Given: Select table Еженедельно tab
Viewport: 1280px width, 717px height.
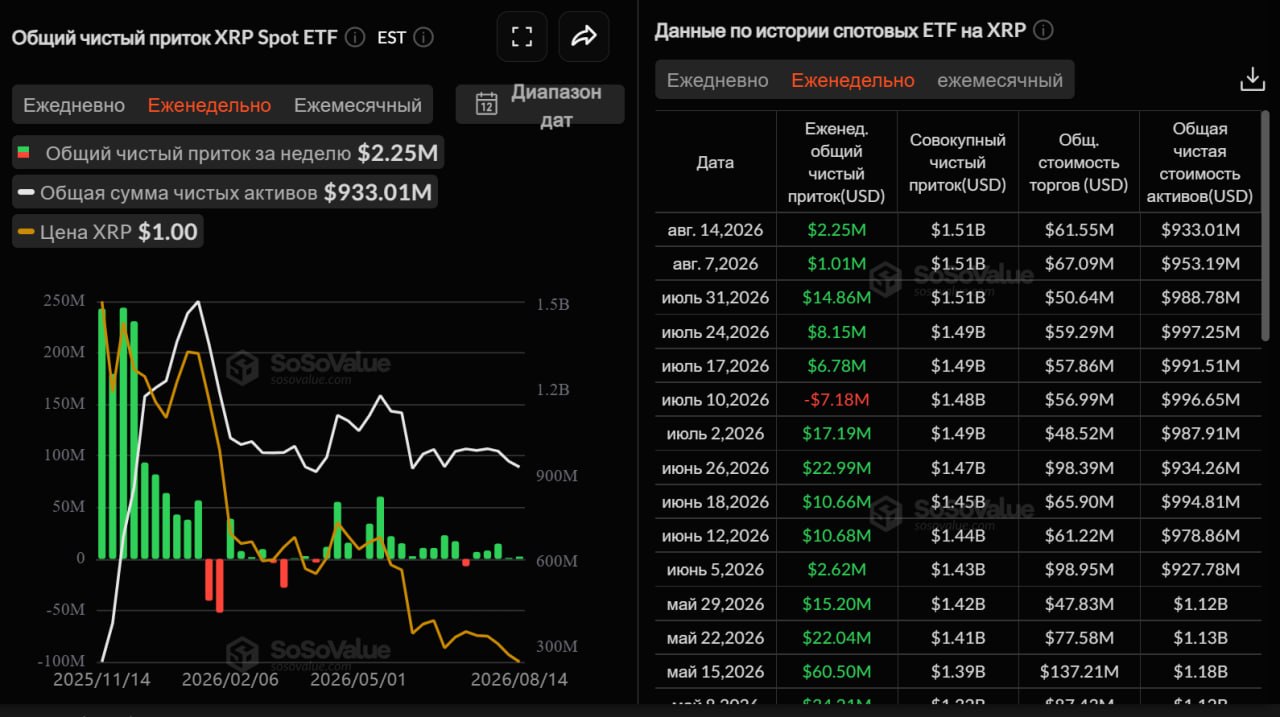Looking at the screenshot, I should (853, 80).
